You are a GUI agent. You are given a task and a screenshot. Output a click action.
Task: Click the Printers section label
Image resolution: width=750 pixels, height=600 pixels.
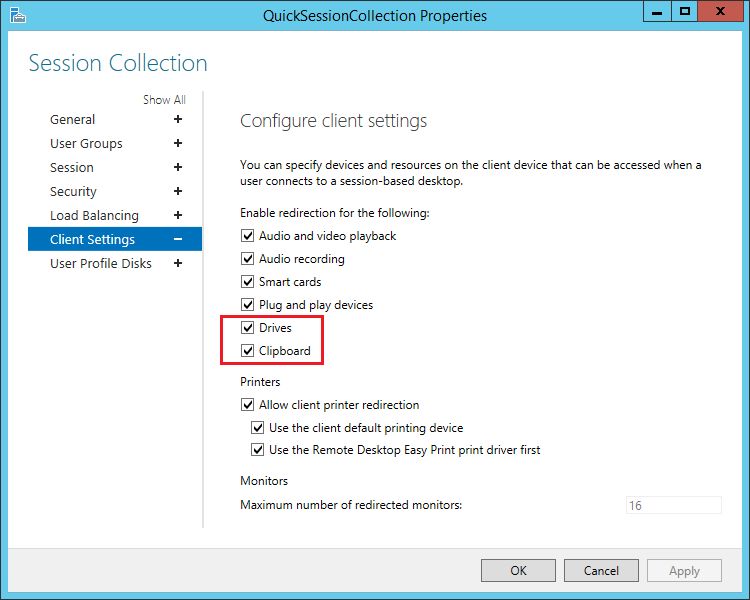point(260,382)
